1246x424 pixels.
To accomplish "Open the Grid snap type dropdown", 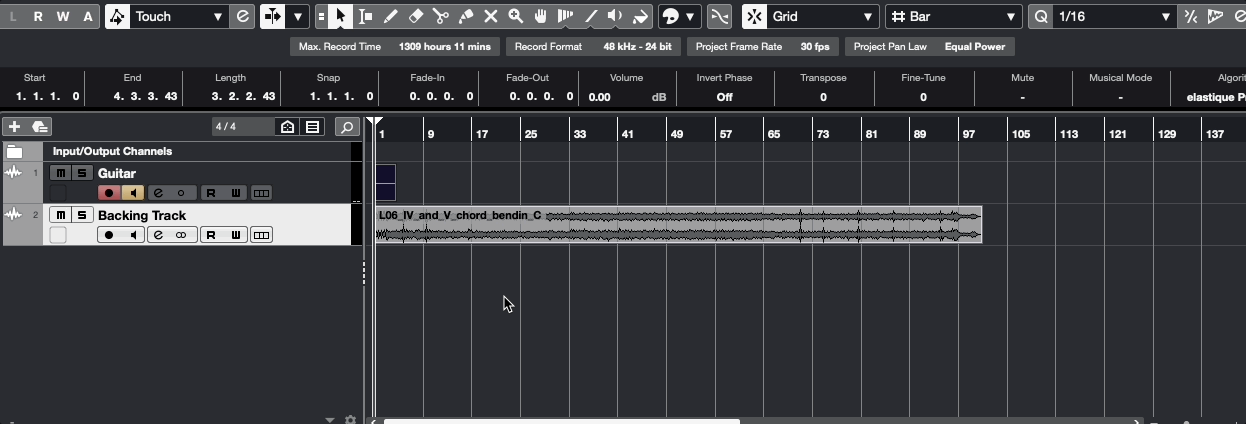I will click(822, 16).
